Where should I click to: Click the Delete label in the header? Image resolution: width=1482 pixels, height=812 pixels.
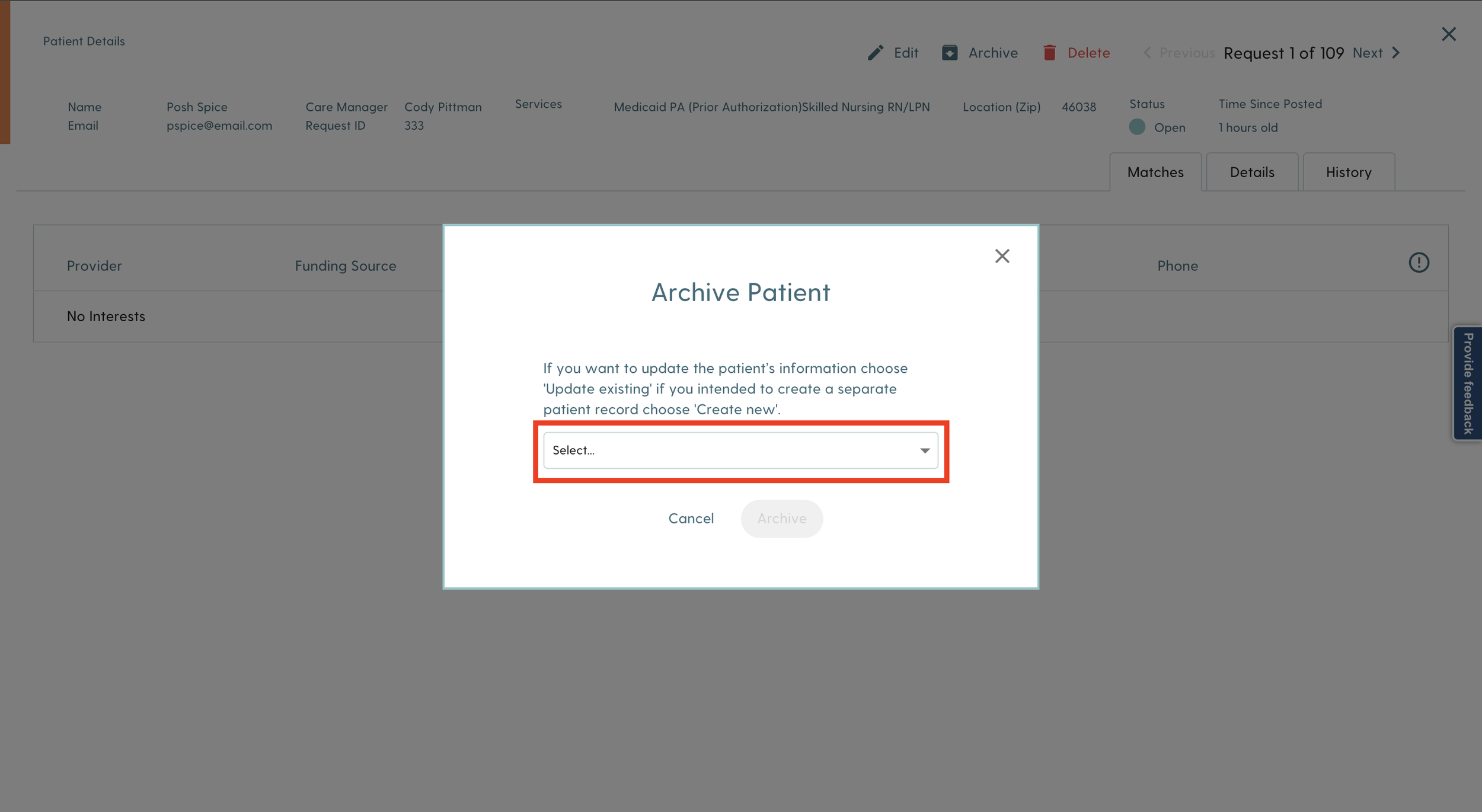(1088, 53)
